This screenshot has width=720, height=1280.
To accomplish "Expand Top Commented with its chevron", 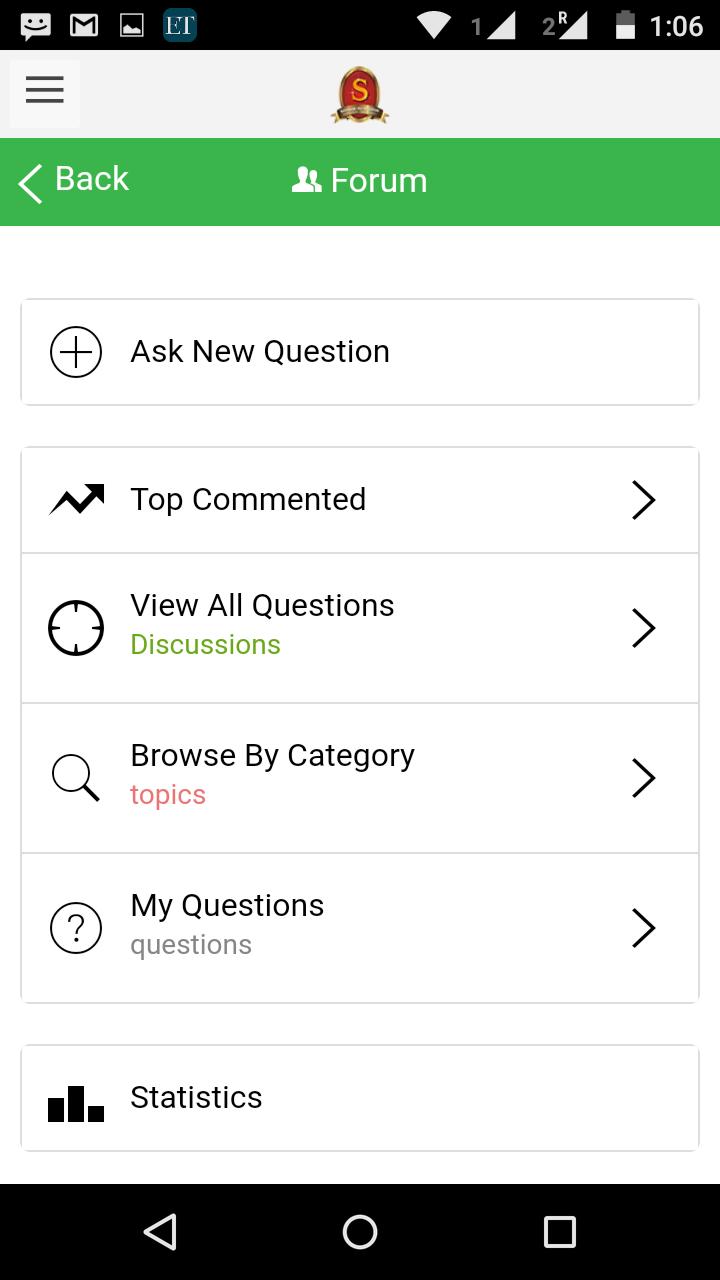I will pyautogui.click(x=643, y=500).
